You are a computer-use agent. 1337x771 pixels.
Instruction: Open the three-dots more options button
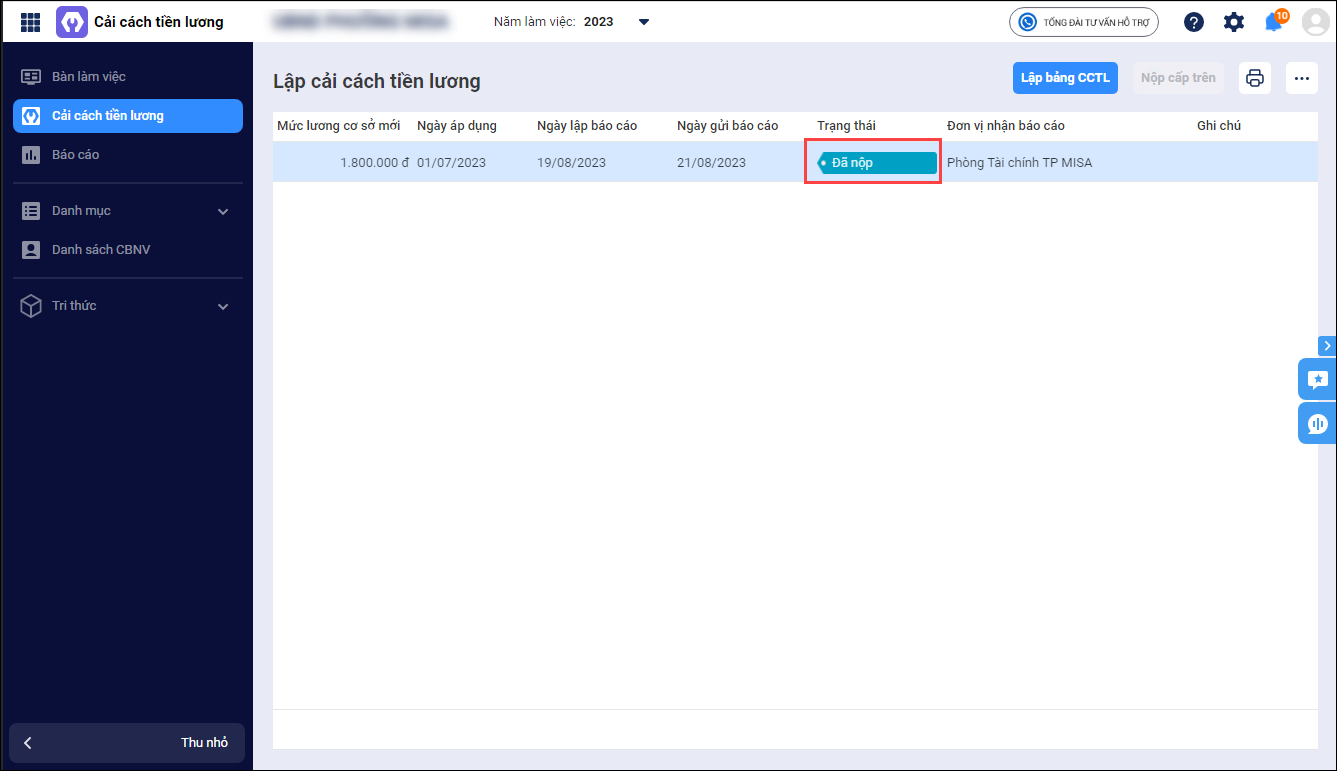click(1302, 78)
